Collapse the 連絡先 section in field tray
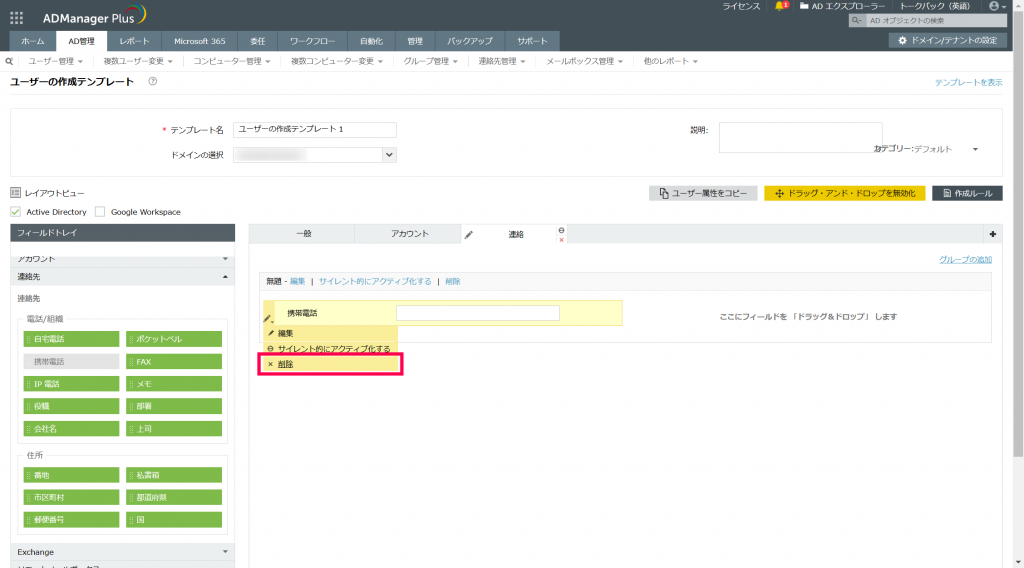Viewport: 1024px width, 568px height. [x=122, y=277]
